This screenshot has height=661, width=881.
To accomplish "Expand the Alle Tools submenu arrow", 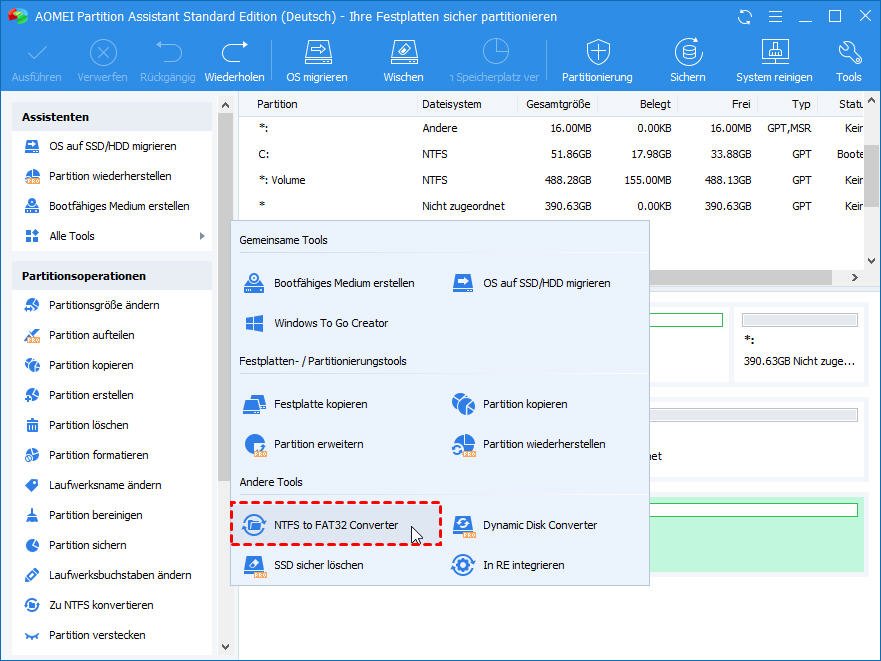I will click(x=202, y=236).
